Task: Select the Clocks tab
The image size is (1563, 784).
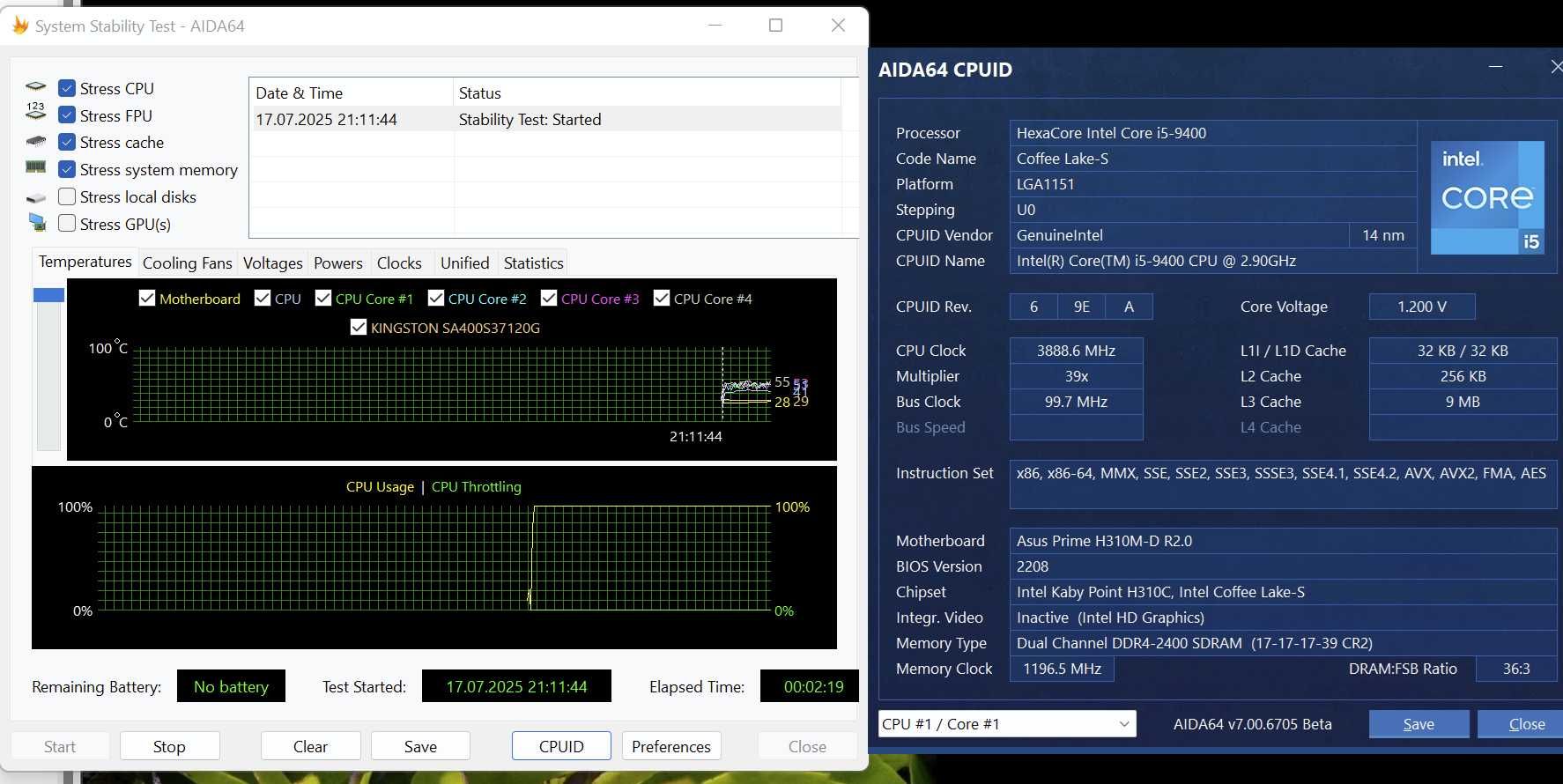Action: (x=399, y=263)
